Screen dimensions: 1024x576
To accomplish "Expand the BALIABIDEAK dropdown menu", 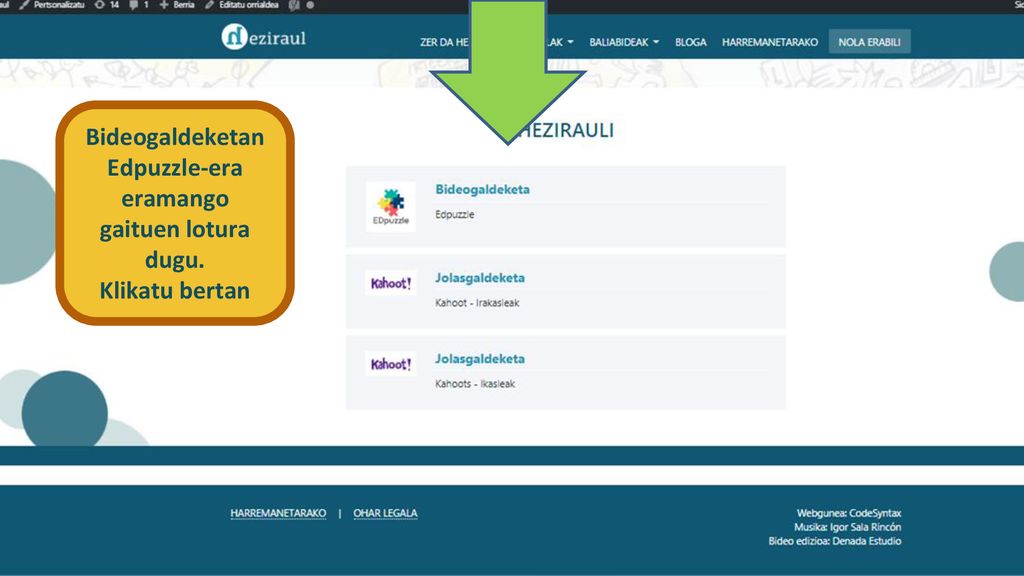I will coord(624,42).
